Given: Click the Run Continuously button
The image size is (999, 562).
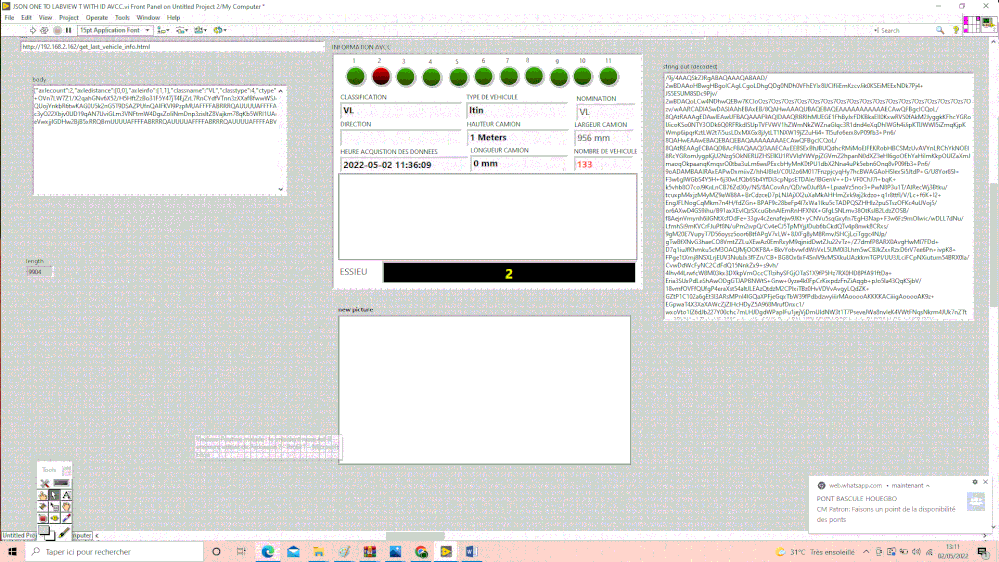Looking at the screenshot, I should (44, 30).
